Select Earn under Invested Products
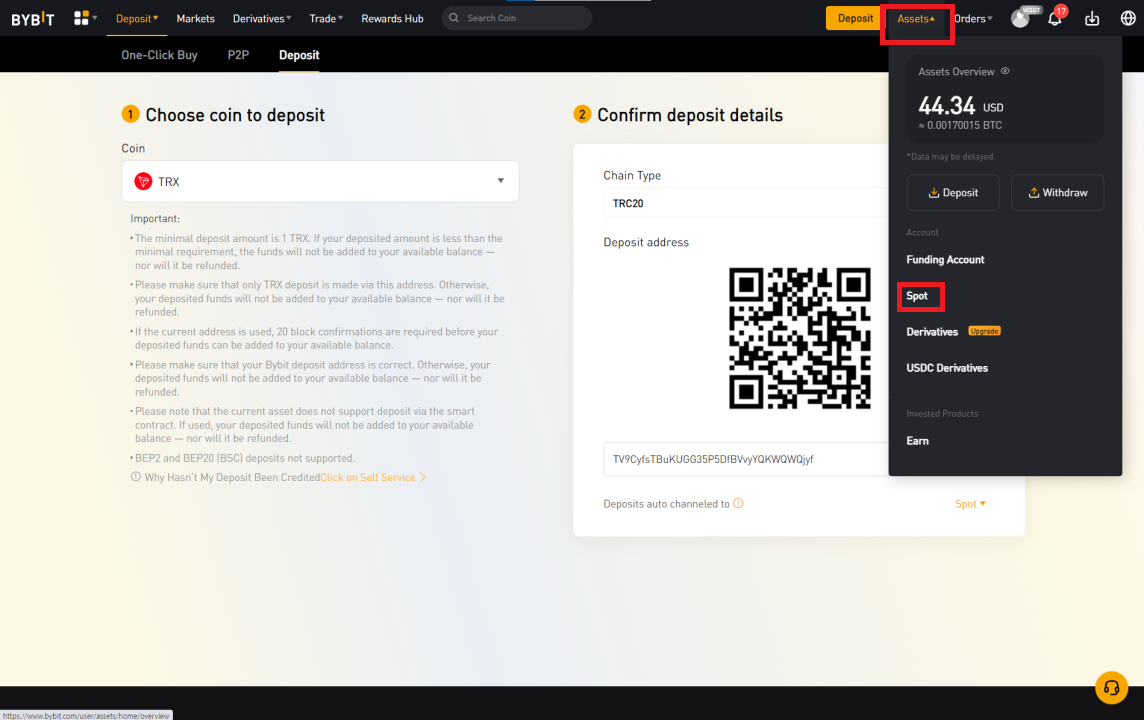This screenshot has width=1144, height=720. [x=917, y=441]
